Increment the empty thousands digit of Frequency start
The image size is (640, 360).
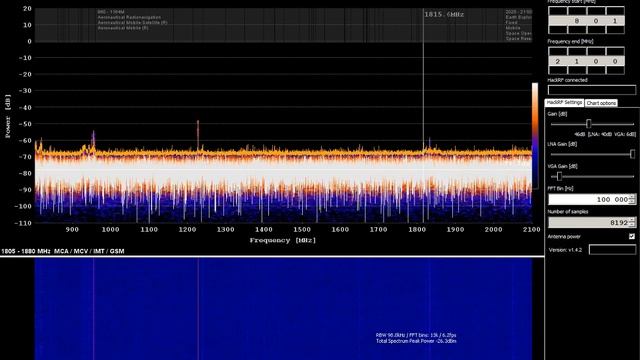point(558,11)
